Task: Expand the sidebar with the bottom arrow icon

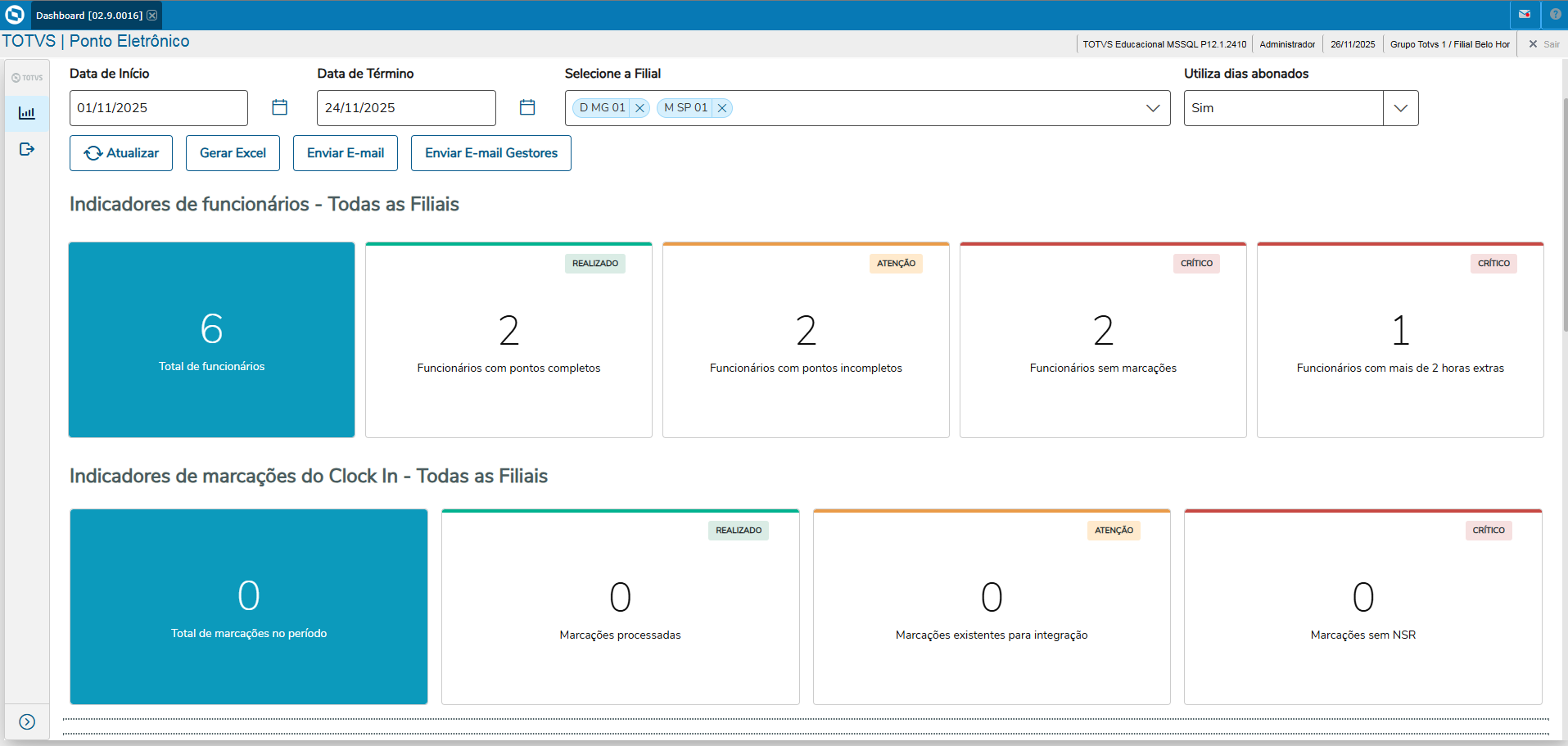Action: 27,721
